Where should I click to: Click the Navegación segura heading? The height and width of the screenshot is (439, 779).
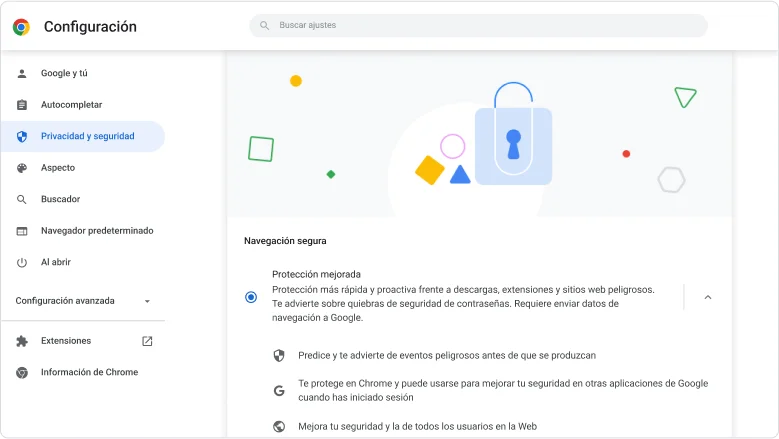point(285,241)
